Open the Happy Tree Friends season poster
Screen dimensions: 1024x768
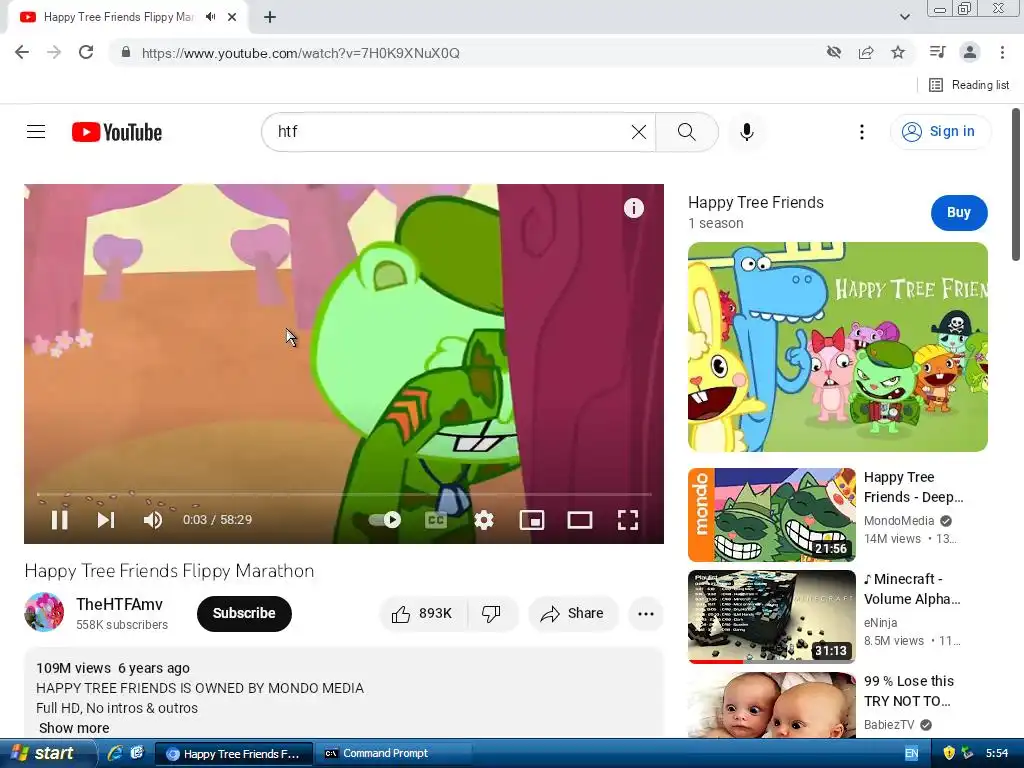coord(837,347)
